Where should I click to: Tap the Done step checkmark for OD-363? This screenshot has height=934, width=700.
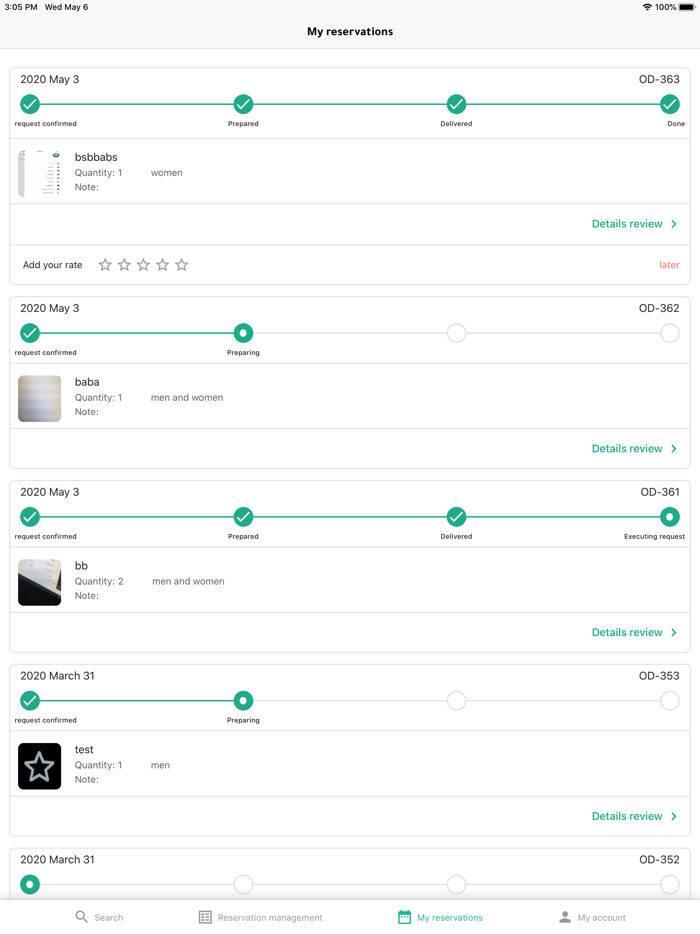(x=670, y=104)
